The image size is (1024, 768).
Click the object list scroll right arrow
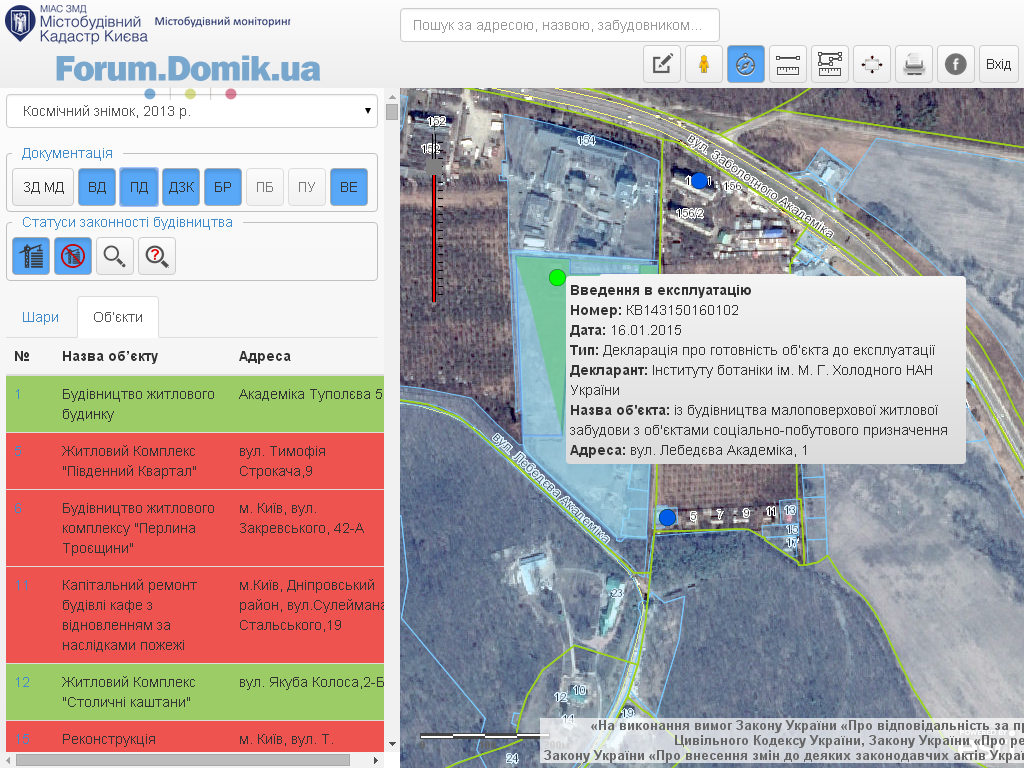pos(376,760)
